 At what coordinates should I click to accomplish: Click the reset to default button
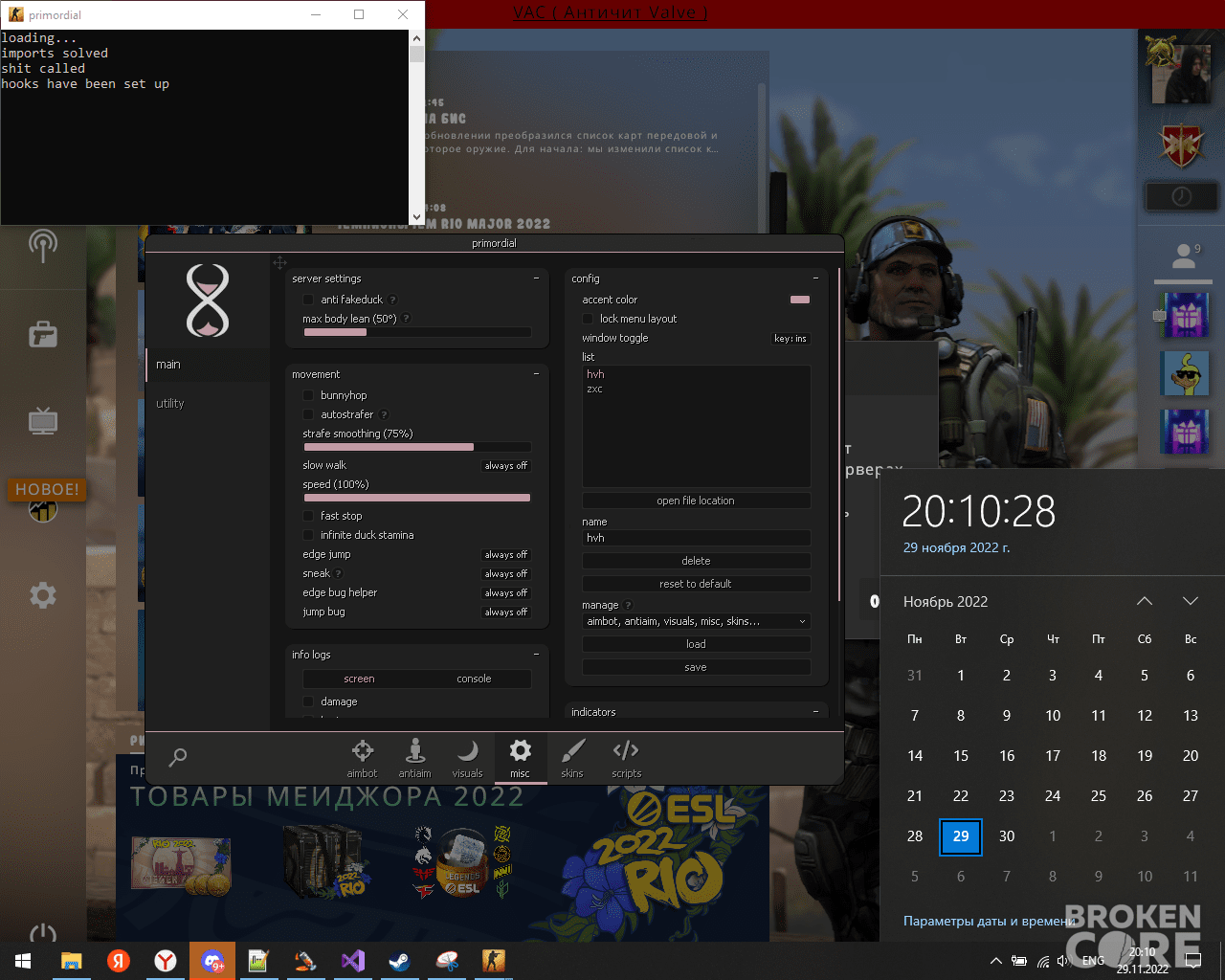pyautogui.click(x=696, y=584)
